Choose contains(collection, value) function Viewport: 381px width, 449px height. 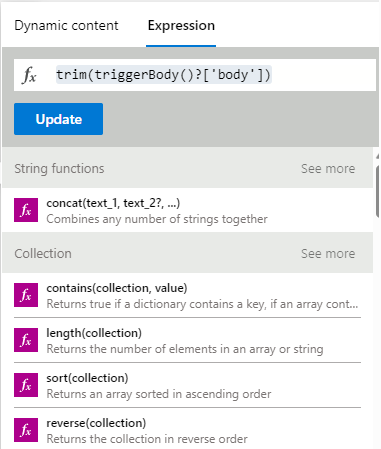[187, 295]
